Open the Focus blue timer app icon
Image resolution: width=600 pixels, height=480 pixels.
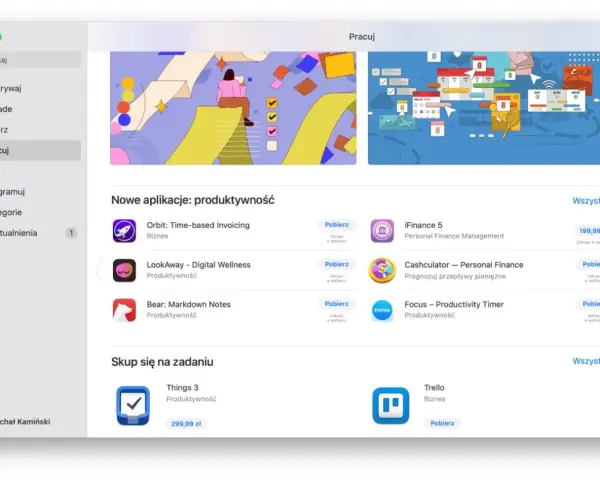(x=382, y=310)
